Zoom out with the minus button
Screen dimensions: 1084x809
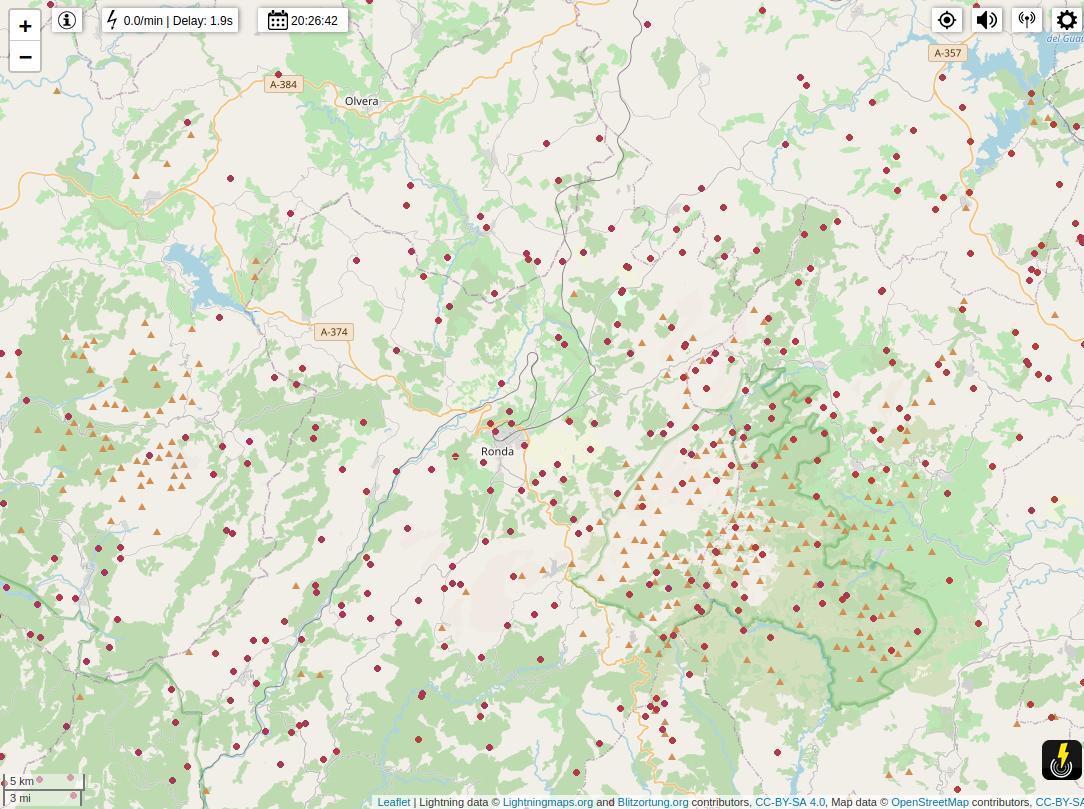coord(25,57)
